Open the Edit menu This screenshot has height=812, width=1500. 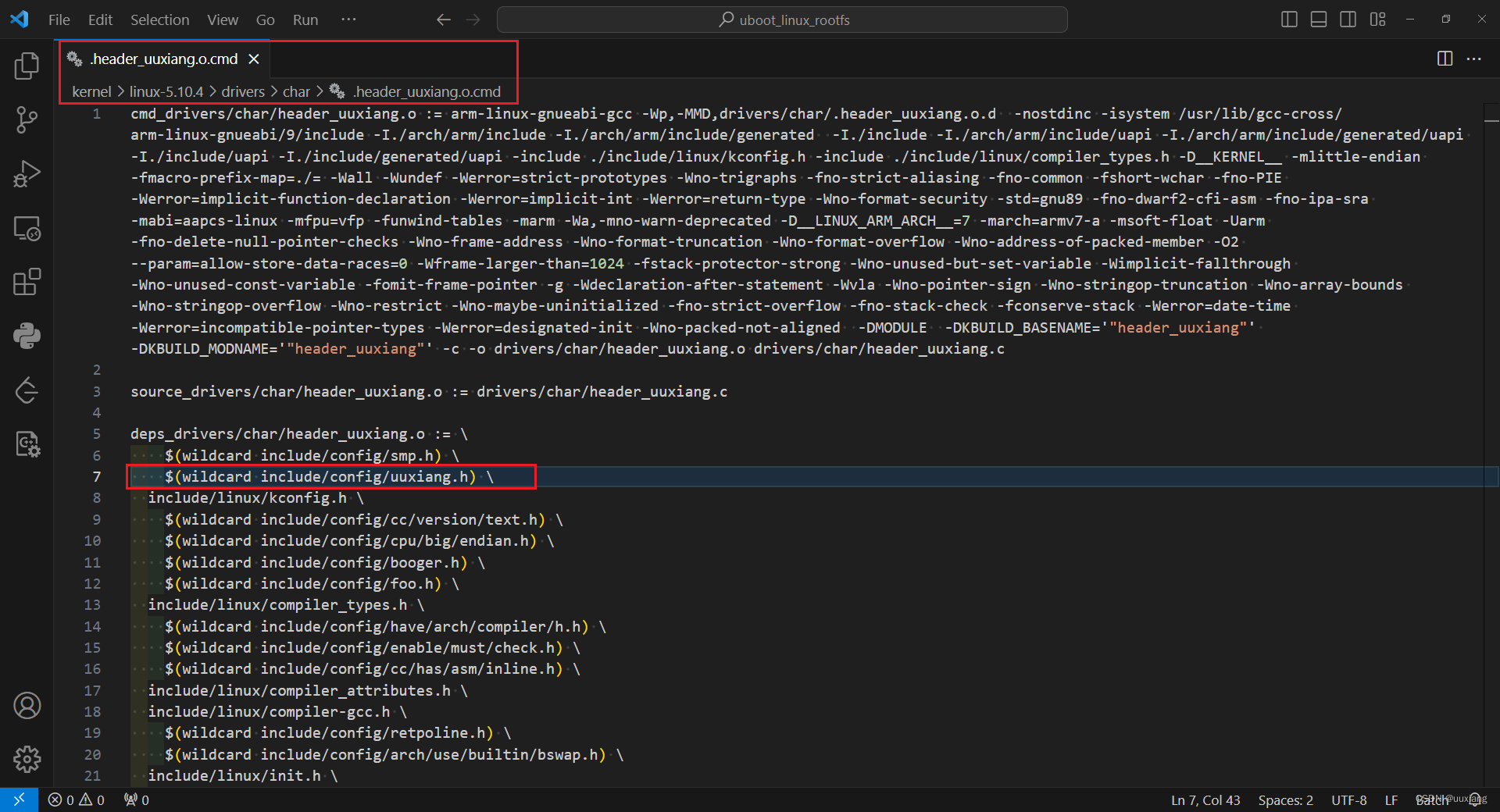(x=100, y=20)
